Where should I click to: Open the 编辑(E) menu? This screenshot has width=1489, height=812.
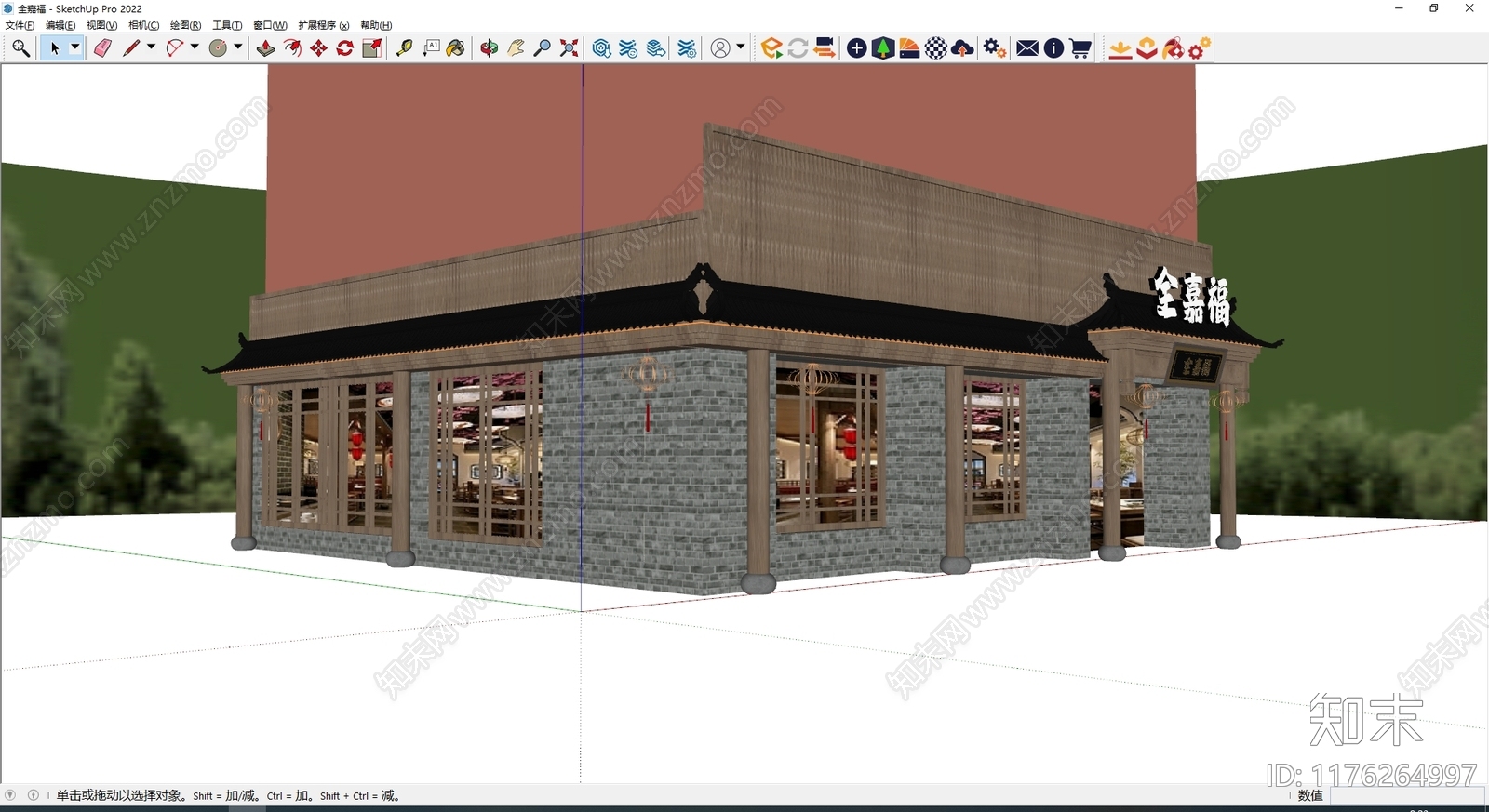point(60,25)
